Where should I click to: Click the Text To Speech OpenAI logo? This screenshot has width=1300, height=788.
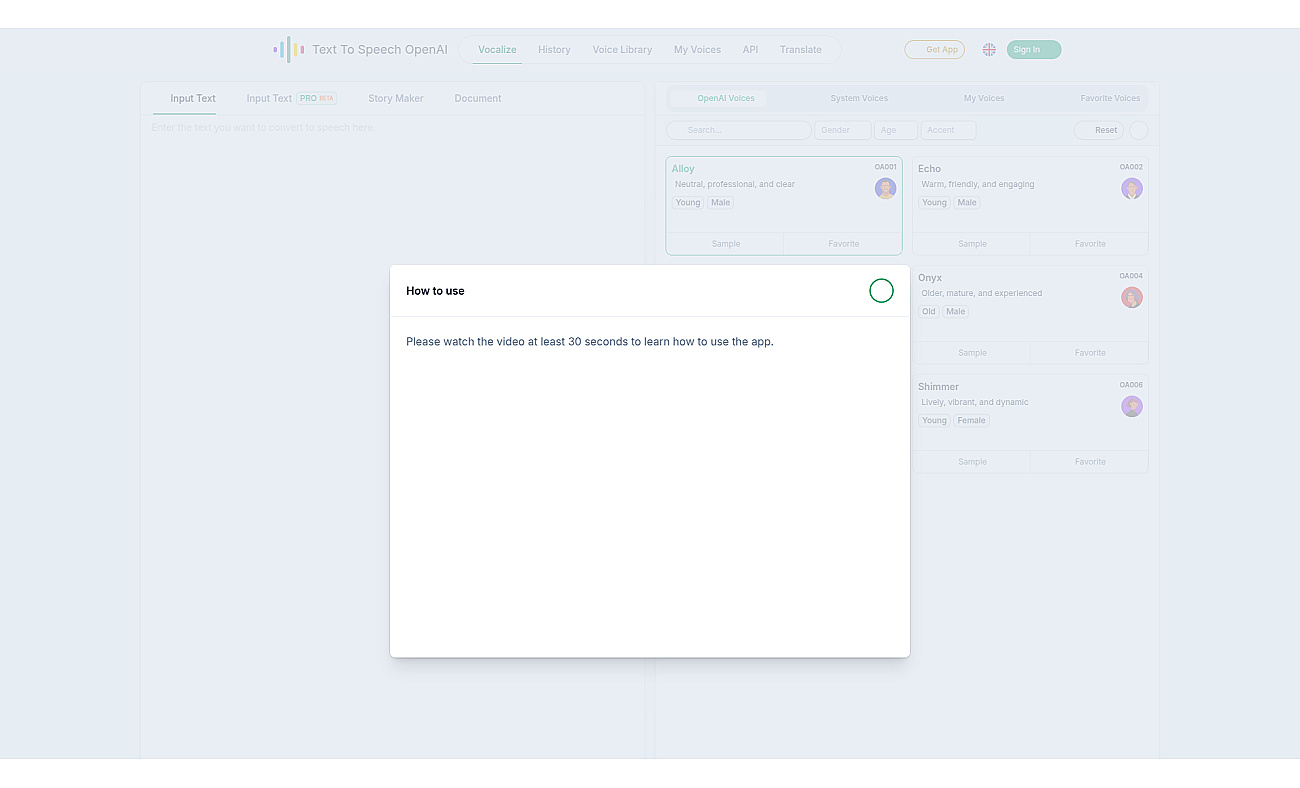tap(361, 49)
